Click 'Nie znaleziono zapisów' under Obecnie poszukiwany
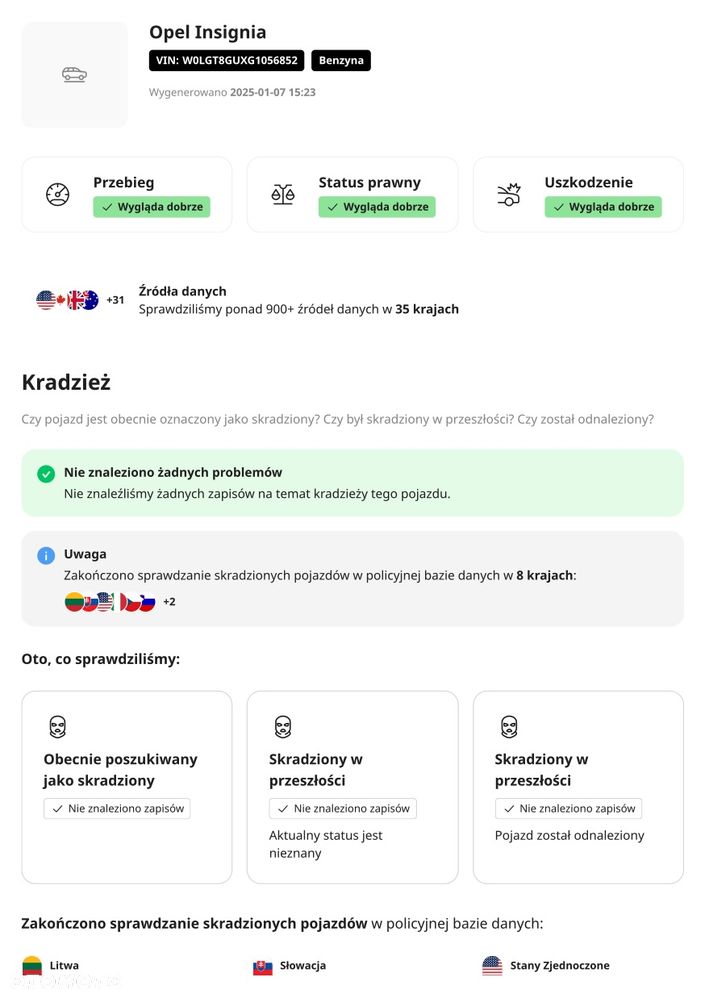This screenshot has height=999, width=705. pos(117,809)
